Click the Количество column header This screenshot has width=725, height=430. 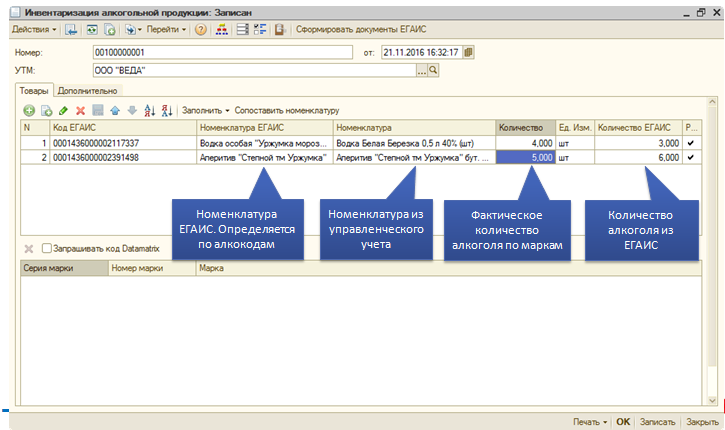pyautogui.click(x=525, y=128)
